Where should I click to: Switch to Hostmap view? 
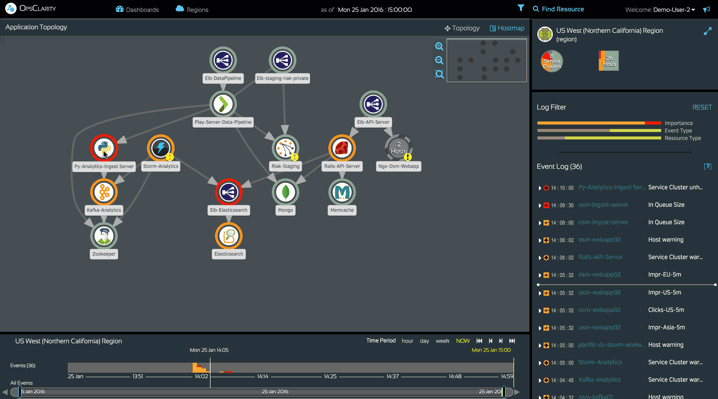[x=507, y=28]
